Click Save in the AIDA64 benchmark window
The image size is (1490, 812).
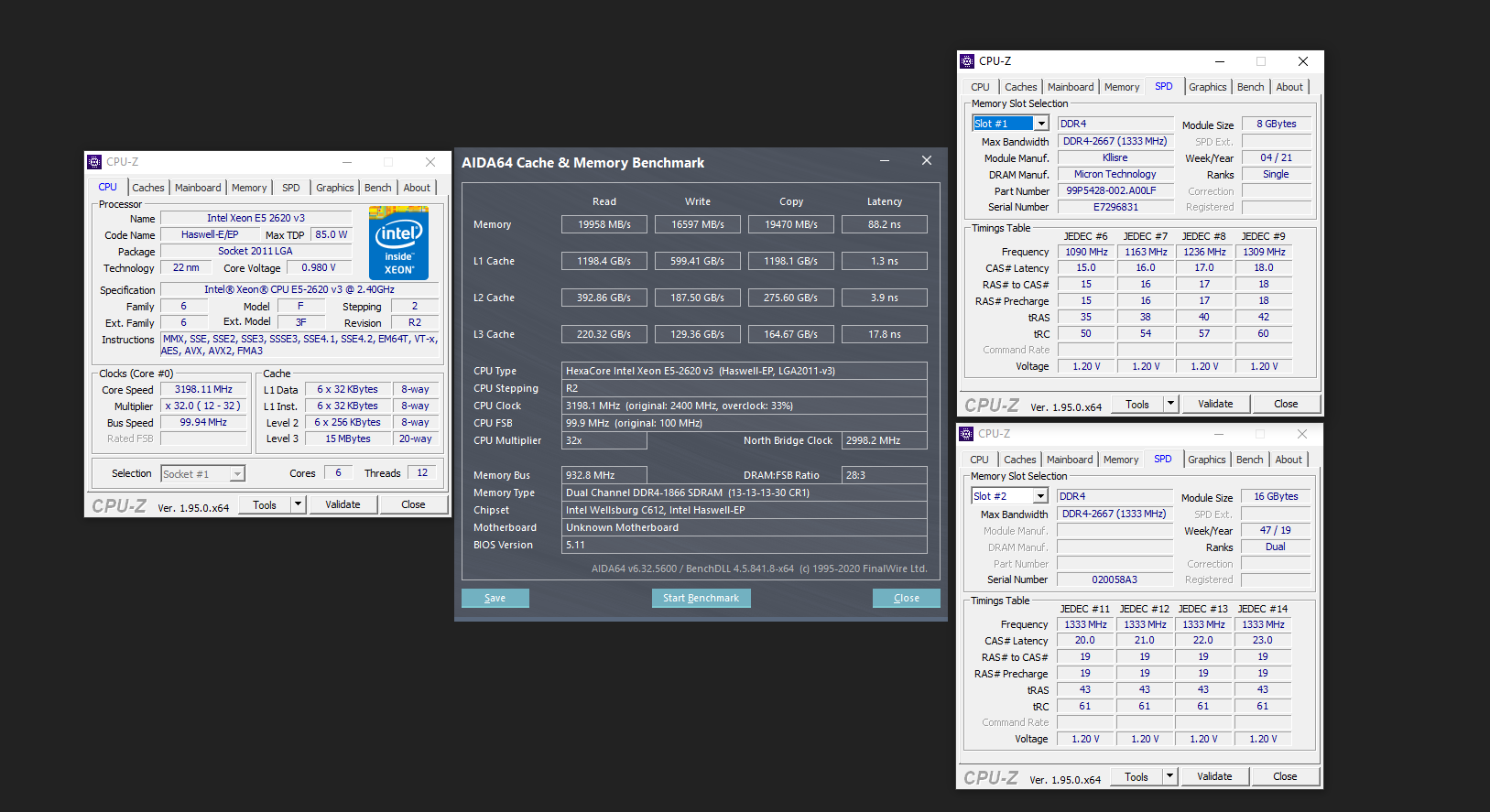(x=495, y=598)
